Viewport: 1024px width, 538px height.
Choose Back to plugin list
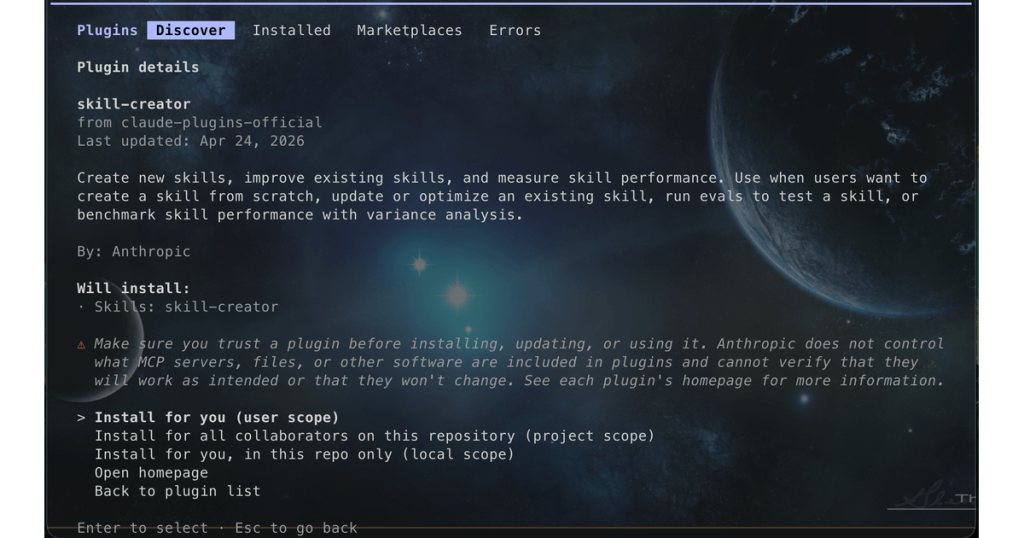pos(178,490)
